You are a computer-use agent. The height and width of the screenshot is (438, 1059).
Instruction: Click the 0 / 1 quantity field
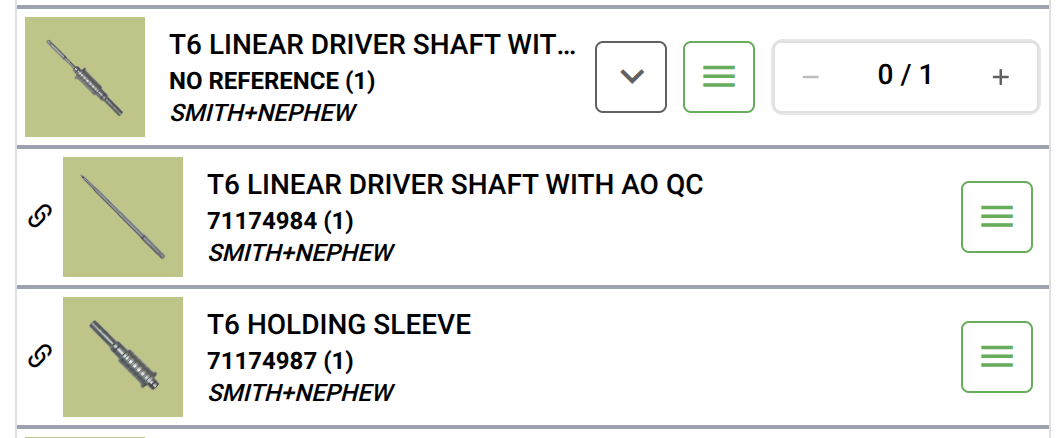(x=905, y=76)
